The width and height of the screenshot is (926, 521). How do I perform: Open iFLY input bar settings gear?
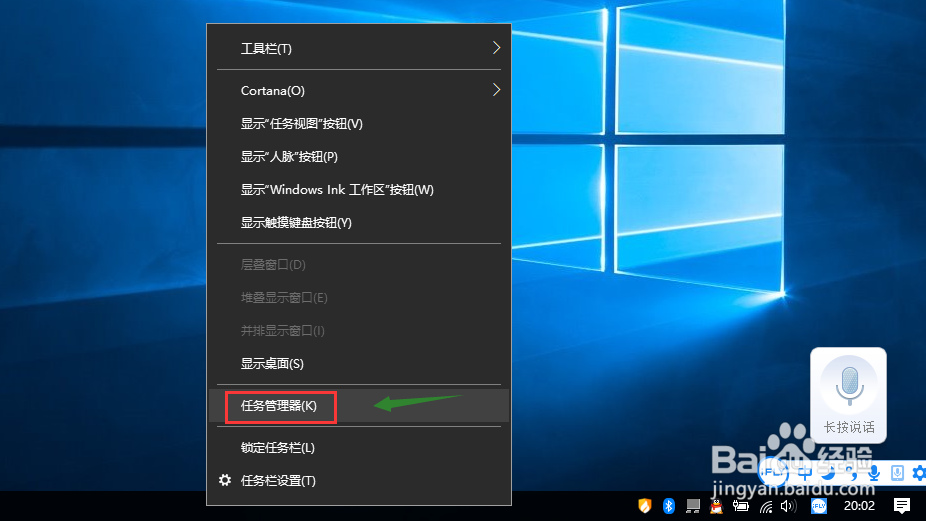pyautogui.click(x=919, y=473)
